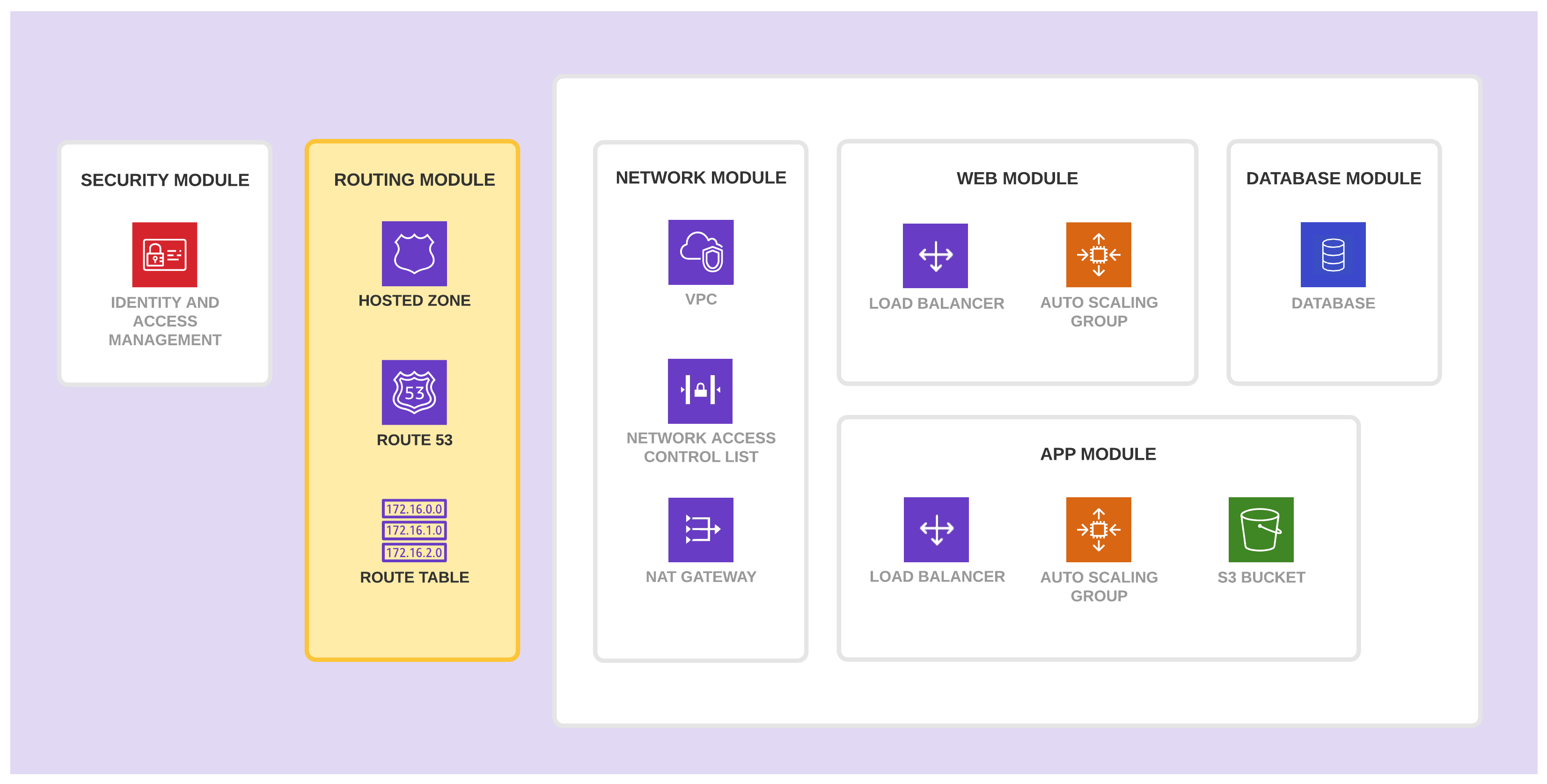Select the Network Access Control List icon

coord(700,391)
